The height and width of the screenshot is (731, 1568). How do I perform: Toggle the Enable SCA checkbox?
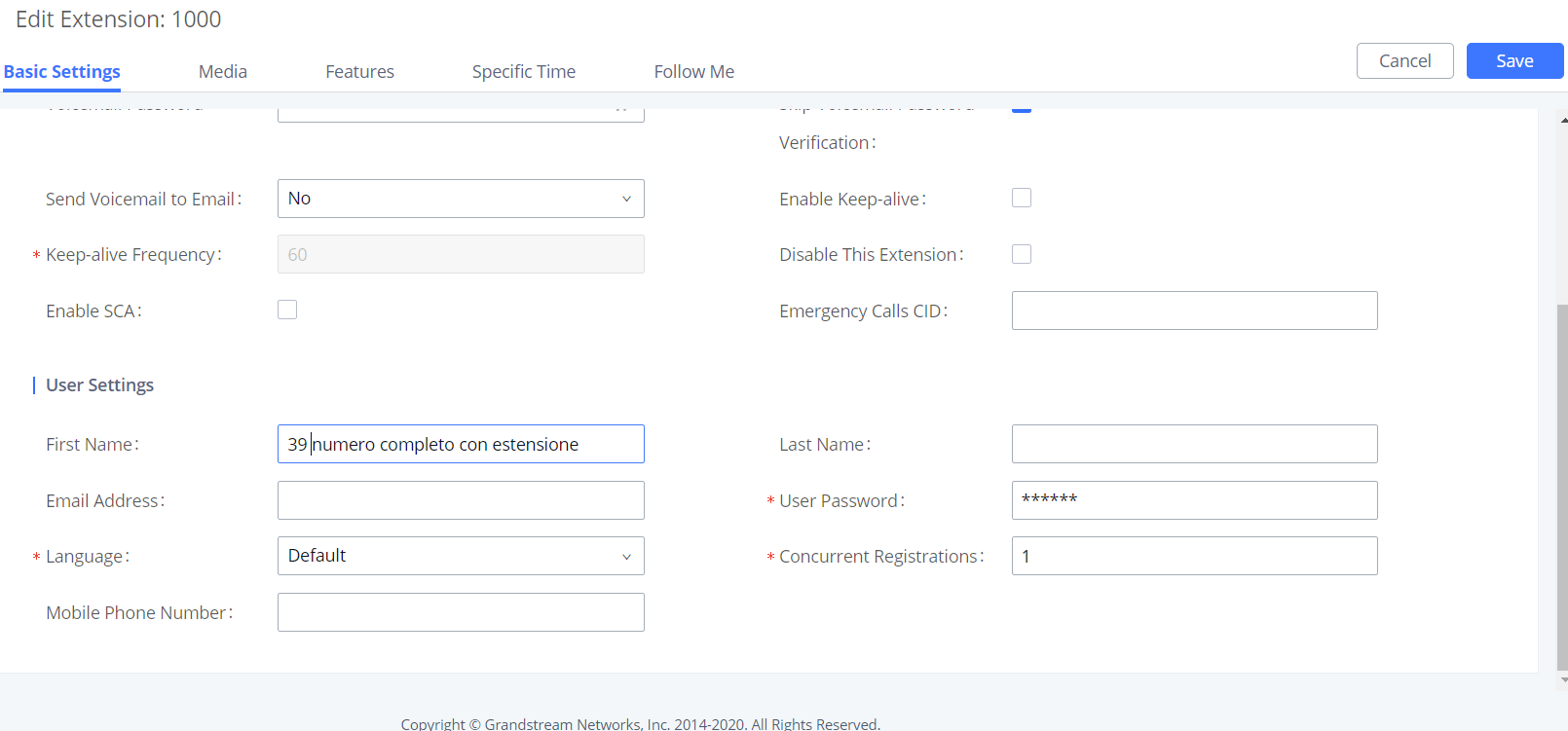pyautogui.click(x=287, y=310)
